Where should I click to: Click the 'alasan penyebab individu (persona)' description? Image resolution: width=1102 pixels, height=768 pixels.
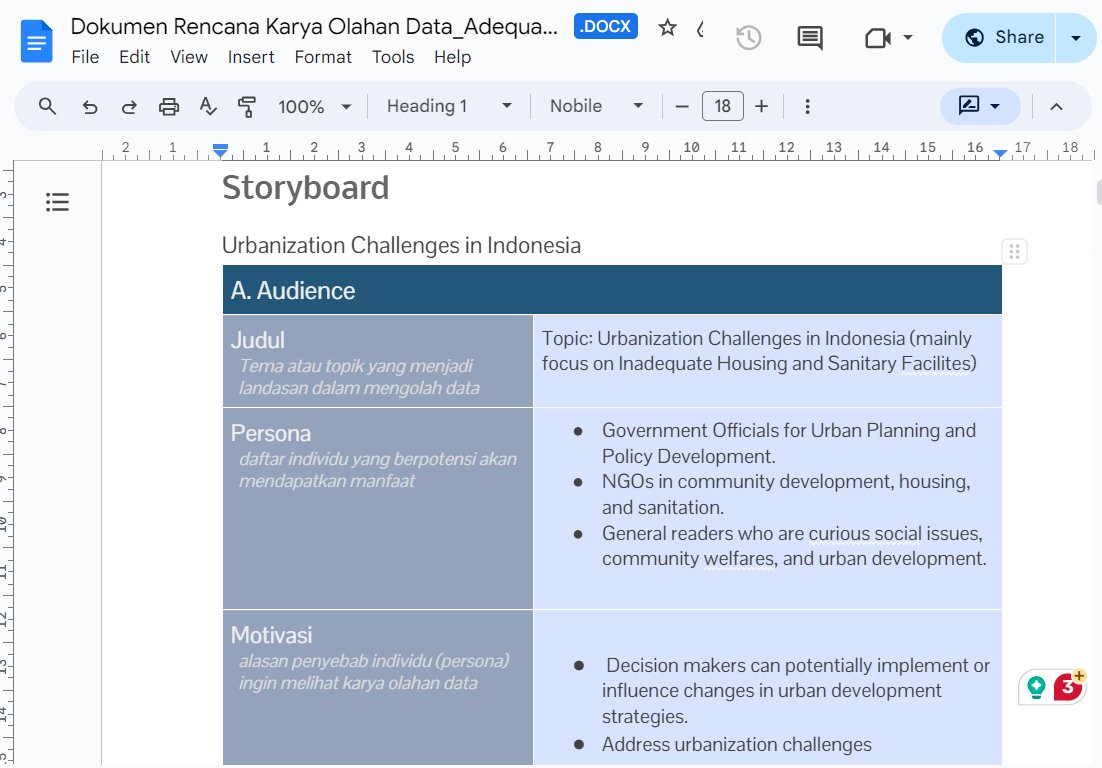[x=374, y=672]
